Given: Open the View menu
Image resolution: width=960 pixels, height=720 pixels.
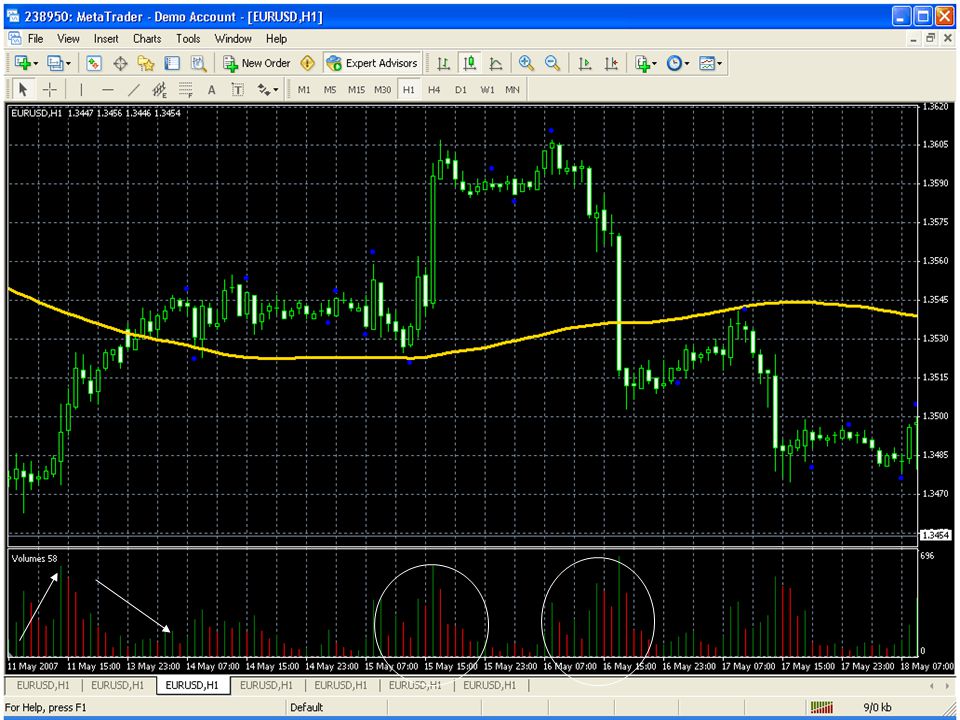Looking at the screenshot, I should tap(69, 39).
